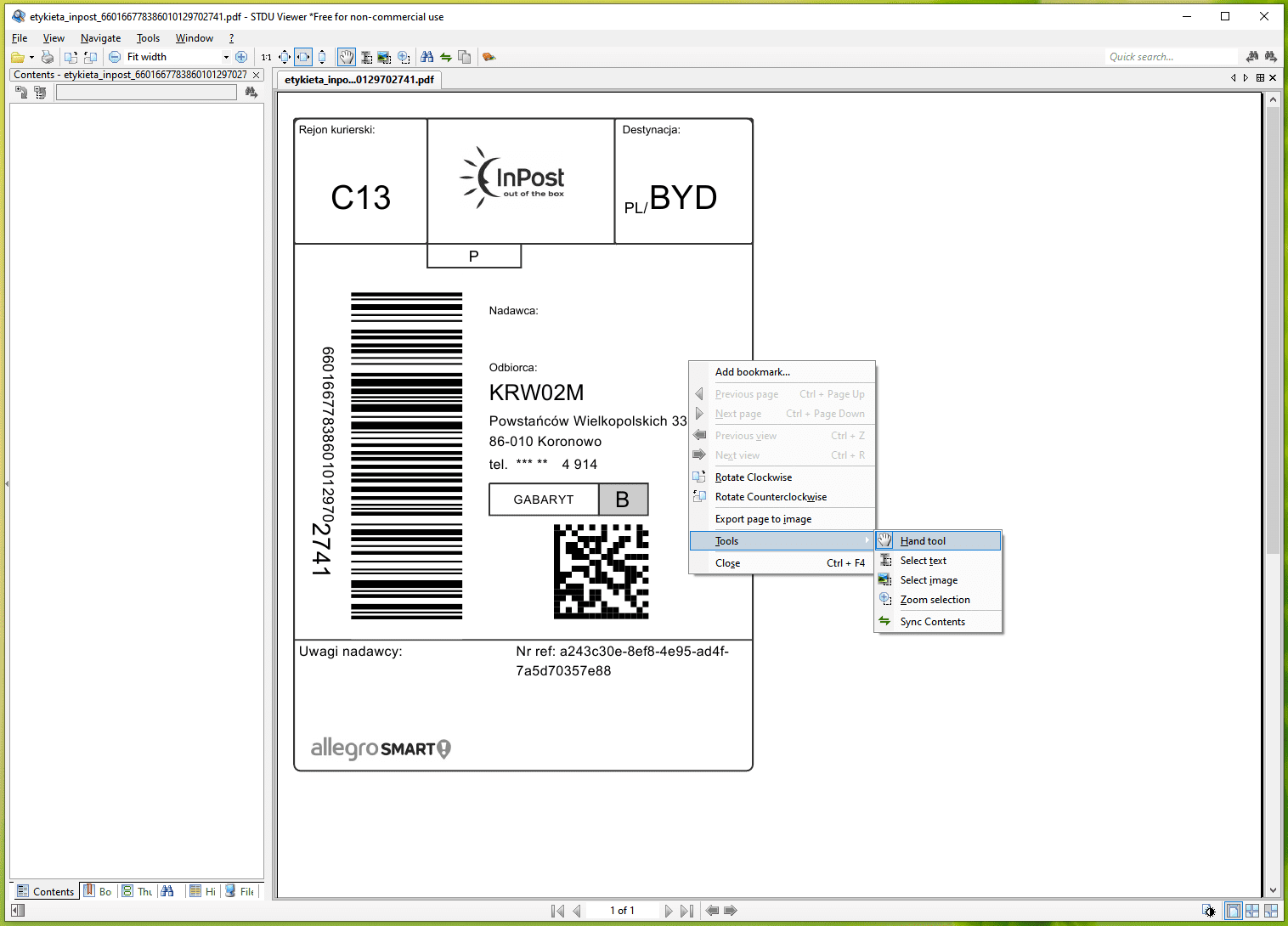Select Hand tool in submenu
The width and height of the screenshot is (1288, 926).
938,541
